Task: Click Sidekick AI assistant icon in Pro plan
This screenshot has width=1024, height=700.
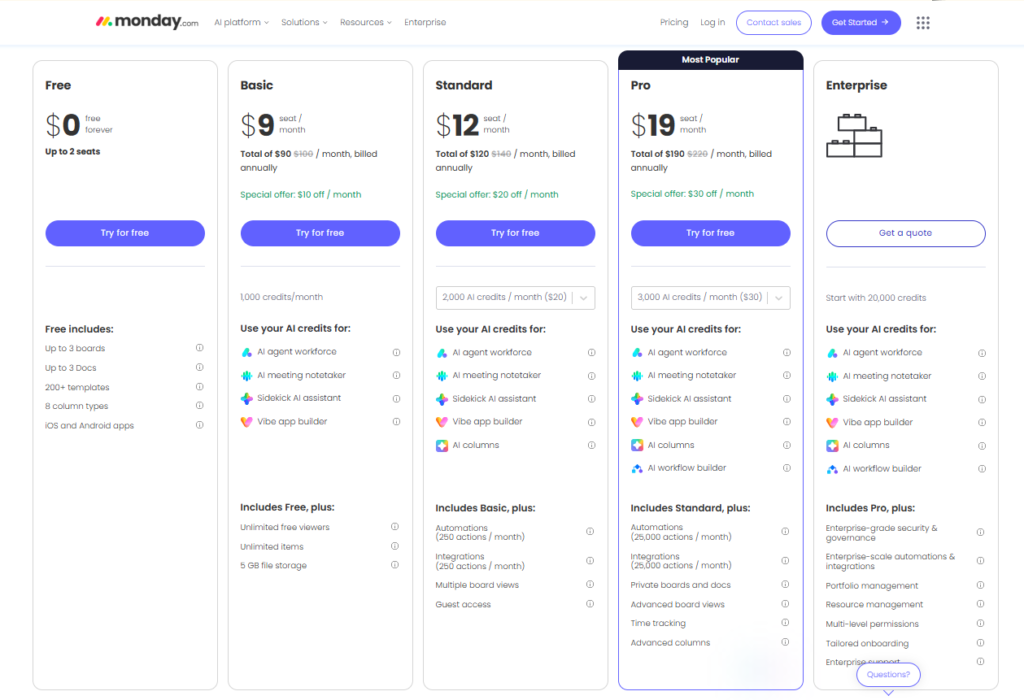Action: (637, 398)
